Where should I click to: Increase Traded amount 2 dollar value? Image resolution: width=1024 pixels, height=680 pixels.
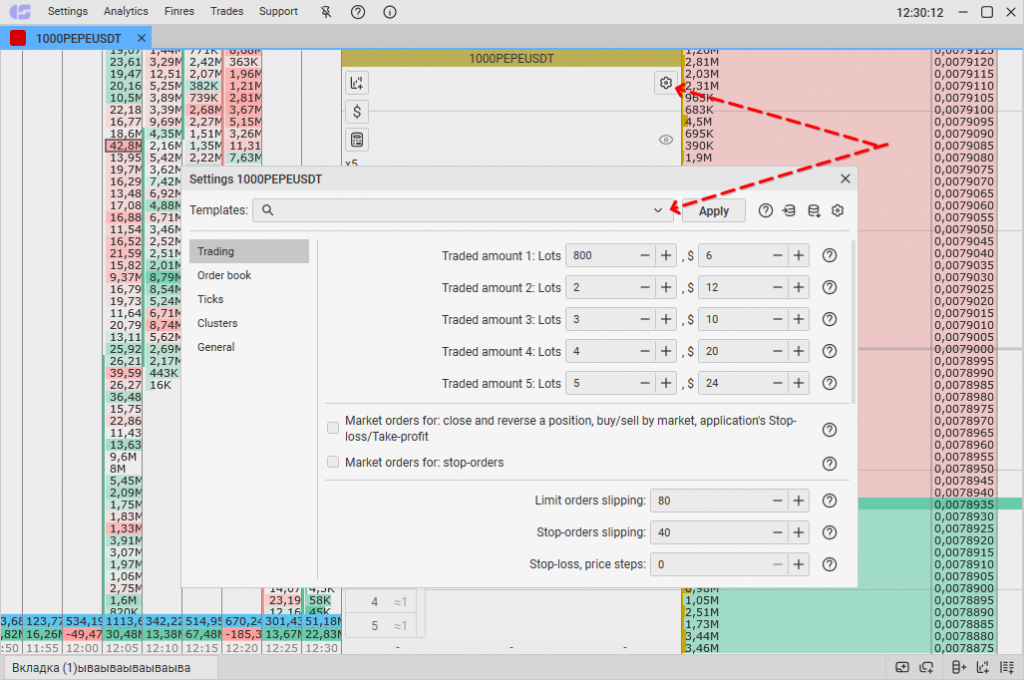[798, 287]
